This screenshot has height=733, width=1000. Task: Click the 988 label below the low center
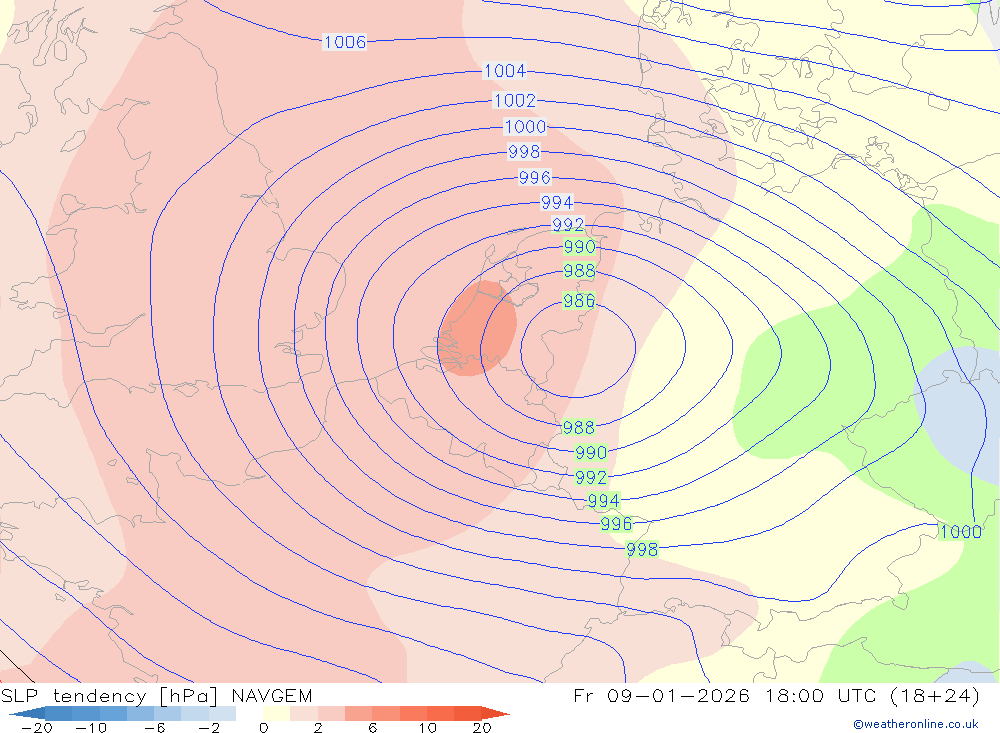click(578, 427)
